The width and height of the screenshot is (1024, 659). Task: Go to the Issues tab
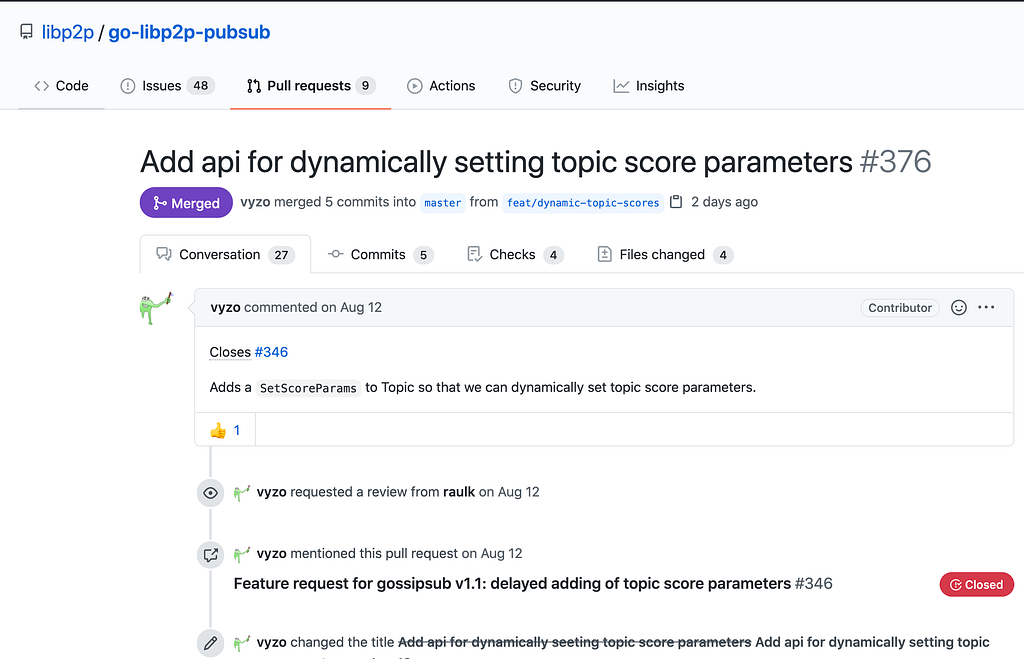[166, 86]
